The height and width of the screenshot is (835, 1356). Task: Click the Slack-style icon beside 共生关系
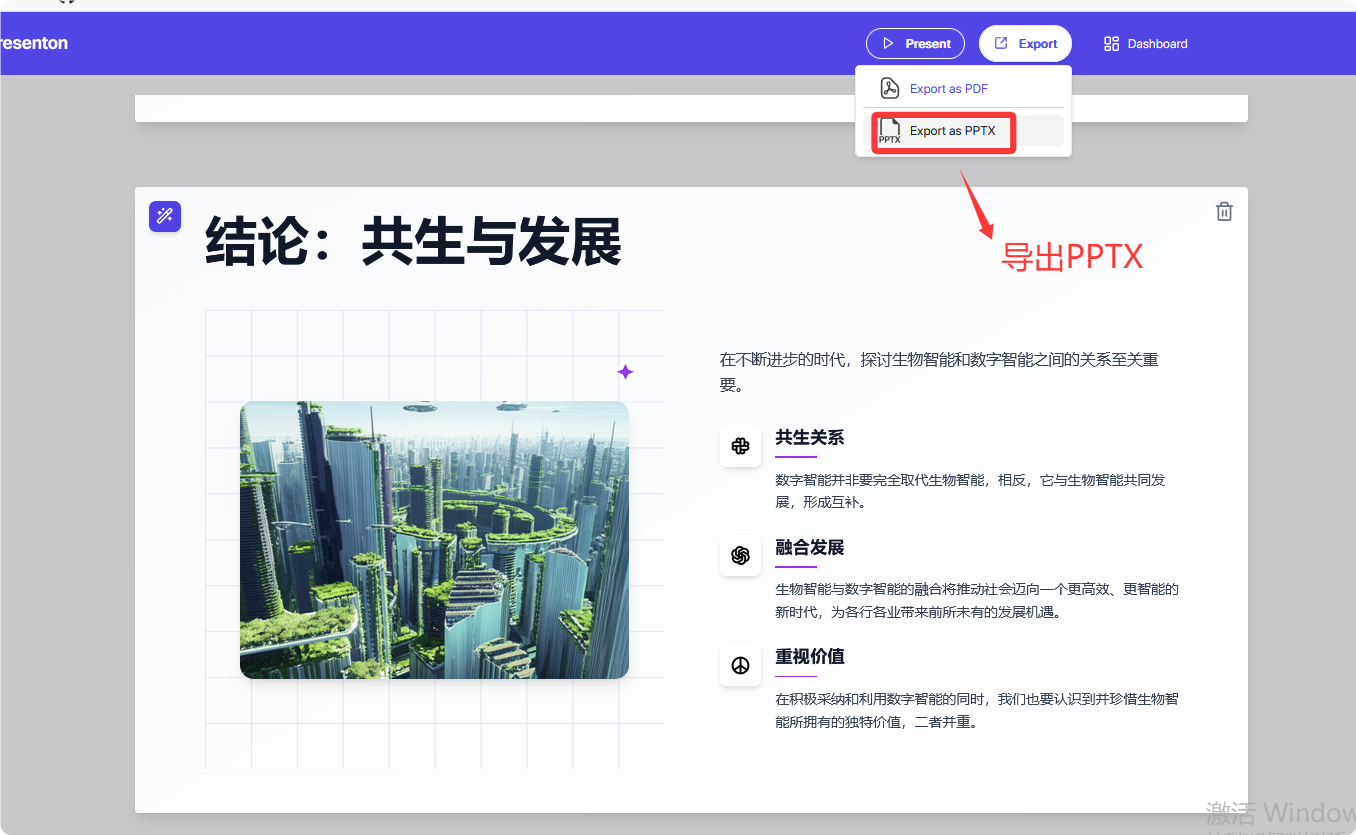coord(740,445)
